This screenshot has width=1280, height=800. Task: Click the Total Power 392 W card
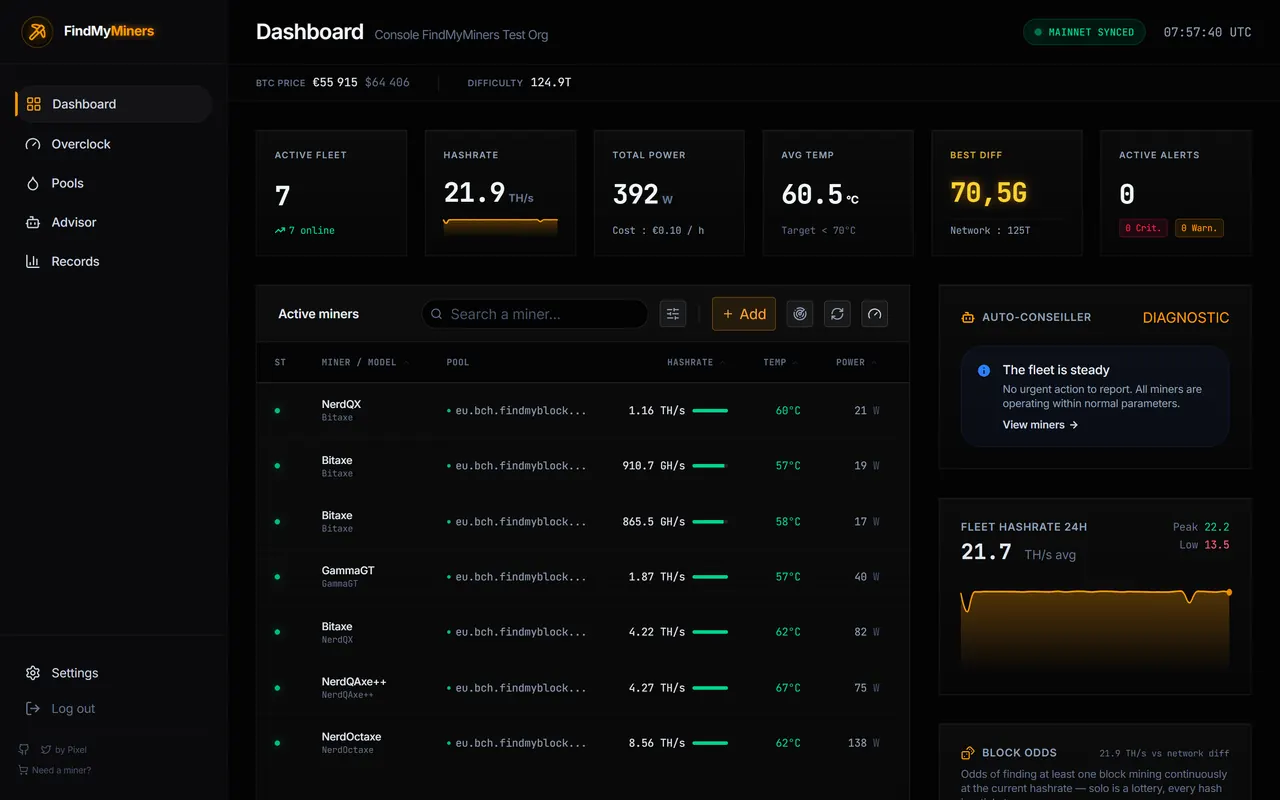(x=669, y=193)
